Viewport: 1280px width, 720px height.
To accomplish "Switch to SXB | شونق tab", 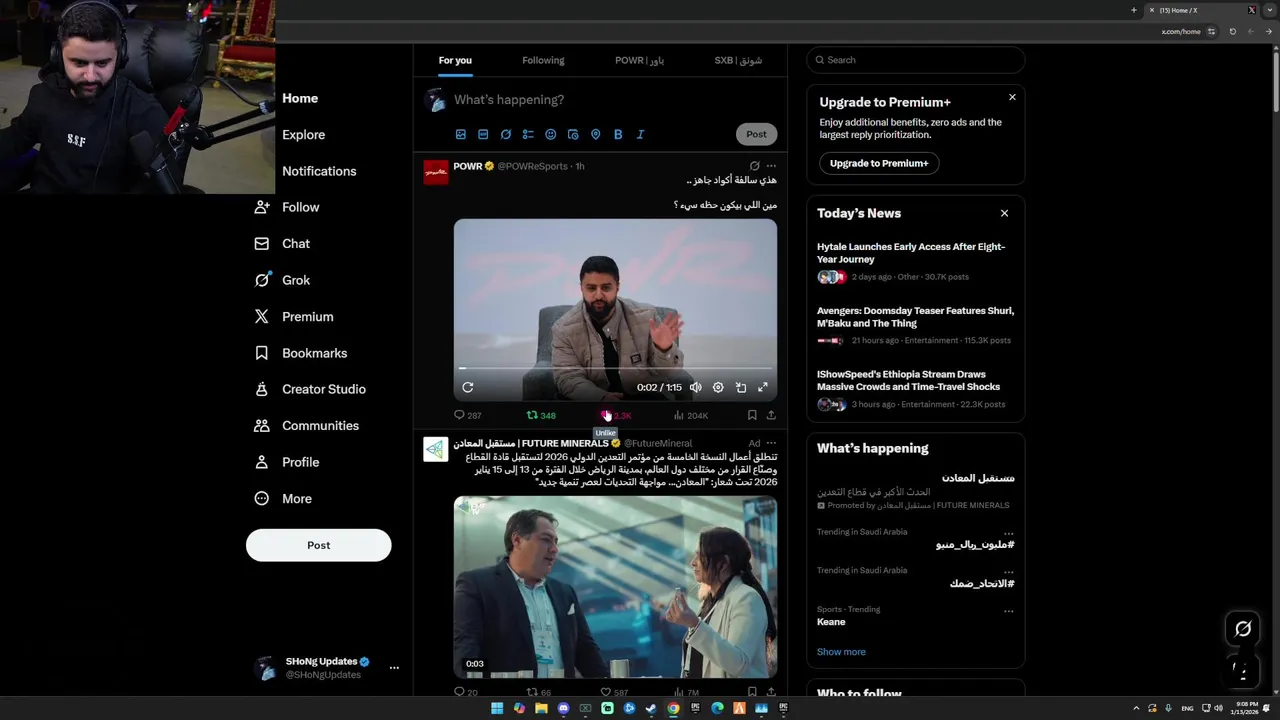I will click(x=738, y=60).
